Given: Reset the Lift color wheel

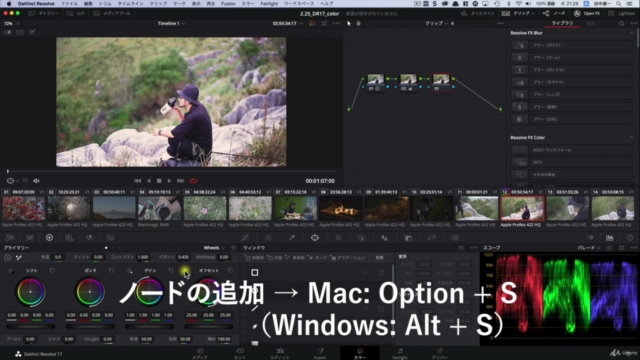Looking at the screenshot, I should (52, 271).
